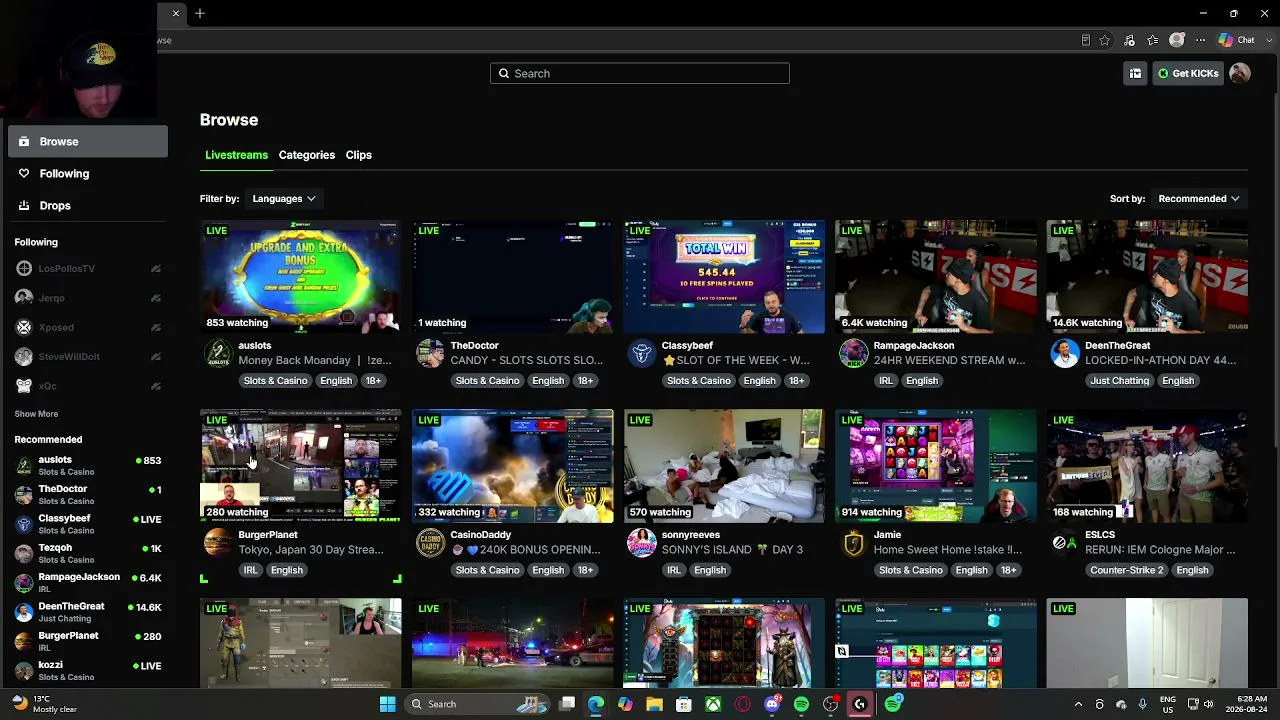The width and height of the screenshot is (1280, 720).
Task: Open LosPollosTV in the Following list
Action: click(x=88, y=269)
